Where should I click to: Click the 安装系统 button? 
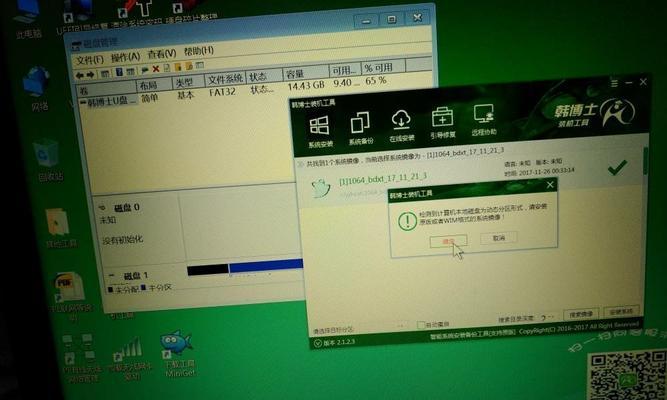(621, 311)
